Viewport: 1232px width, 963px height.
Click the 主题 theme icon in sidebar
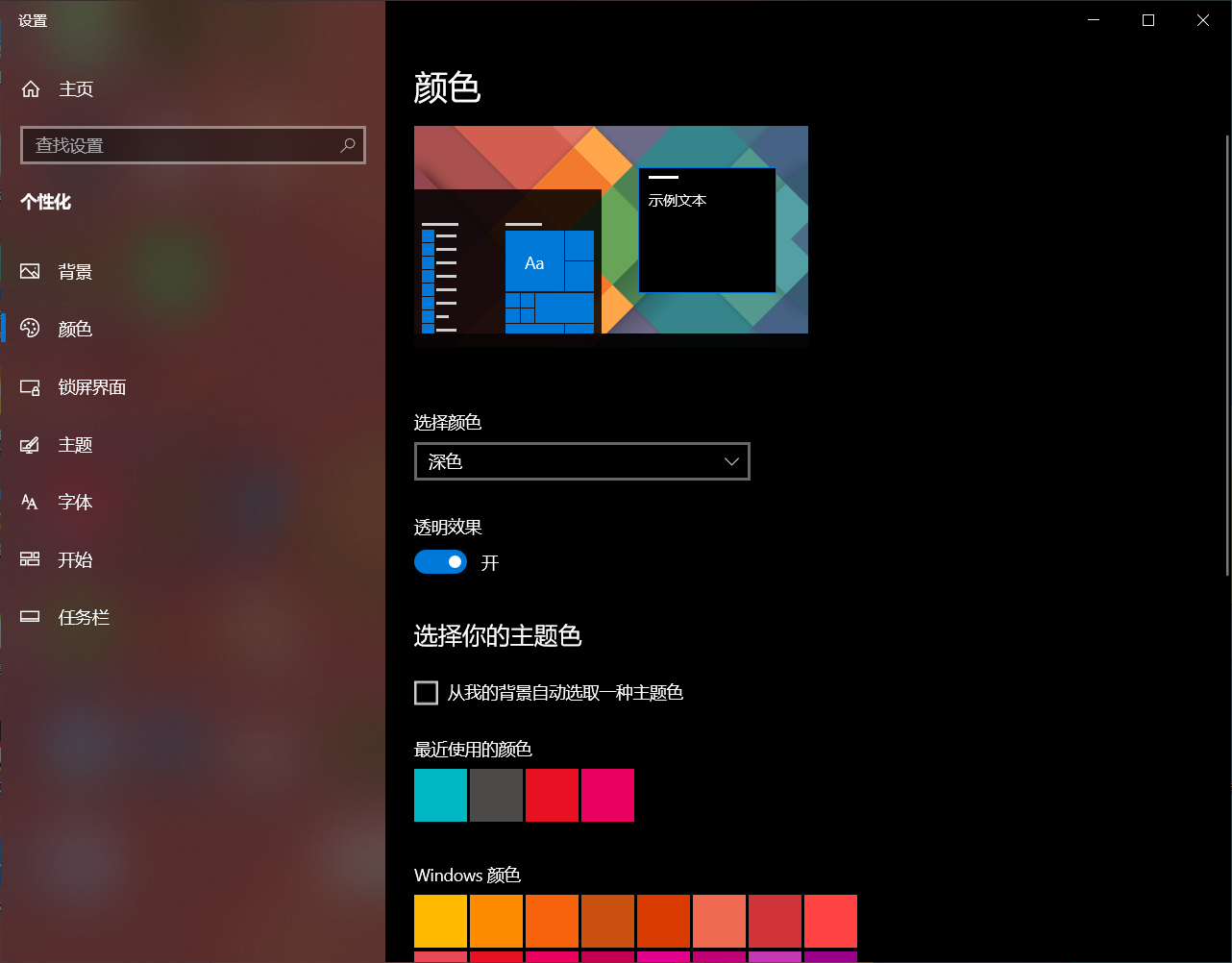[x=30, y=445]
